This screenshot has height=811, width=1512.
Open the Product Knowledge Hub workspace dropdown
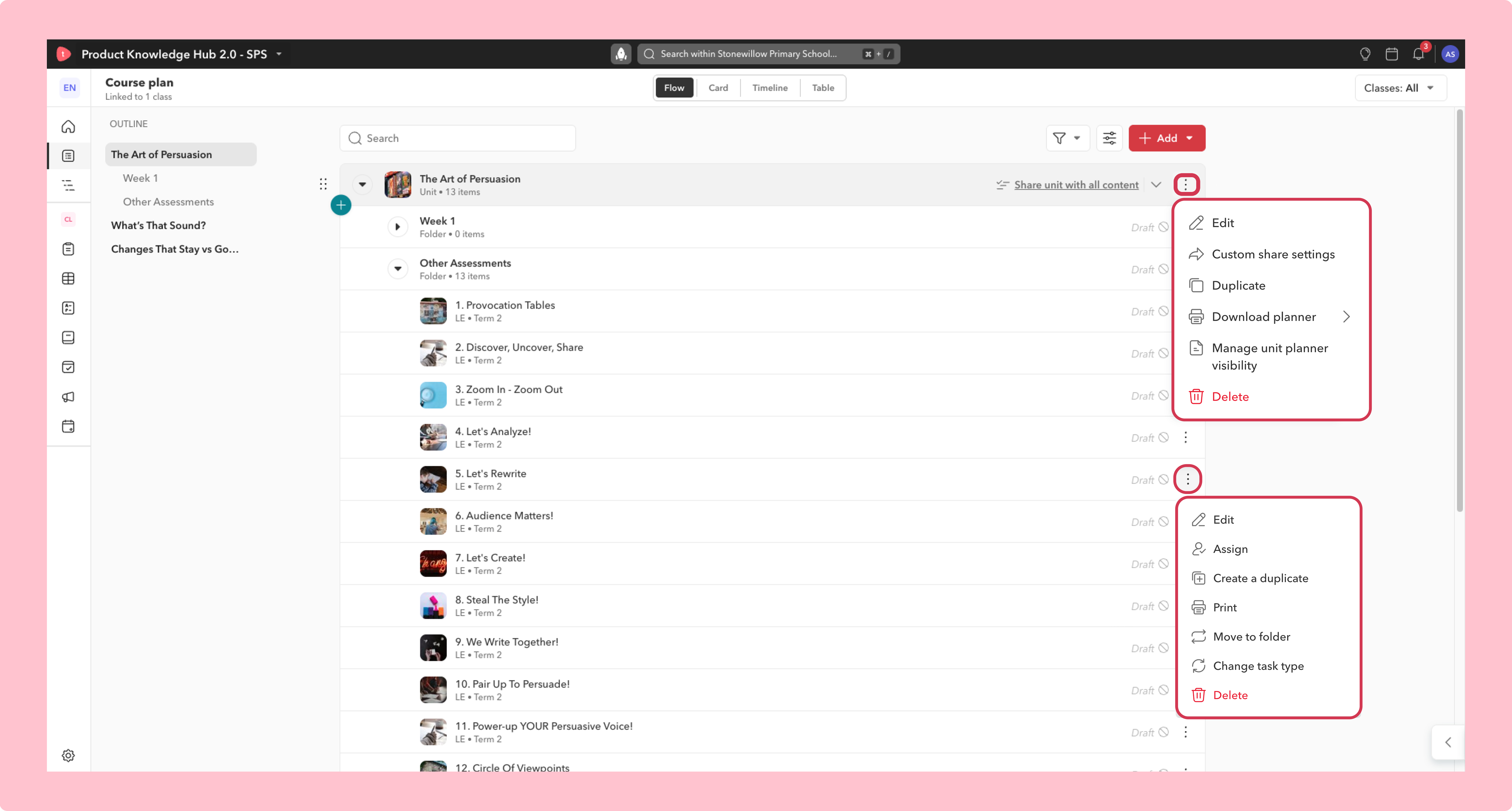182,54
